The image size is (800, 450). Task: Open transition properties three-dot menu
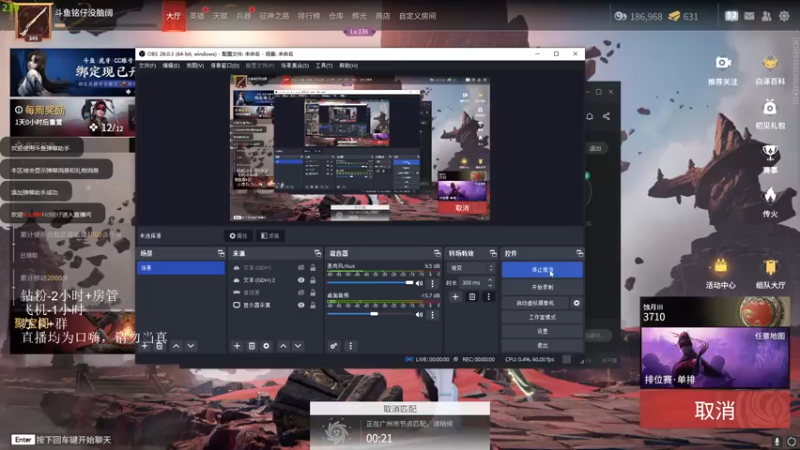[488, 296]
